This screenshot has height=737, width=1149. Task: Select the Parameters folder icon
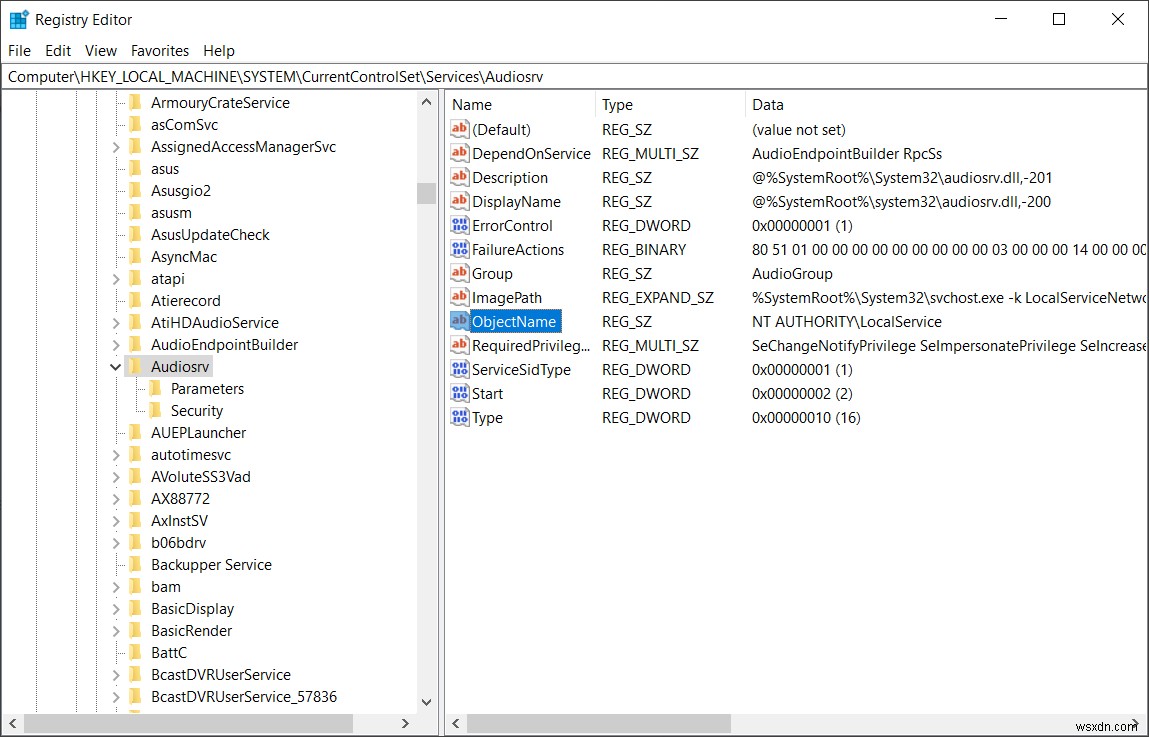[157, 388]
